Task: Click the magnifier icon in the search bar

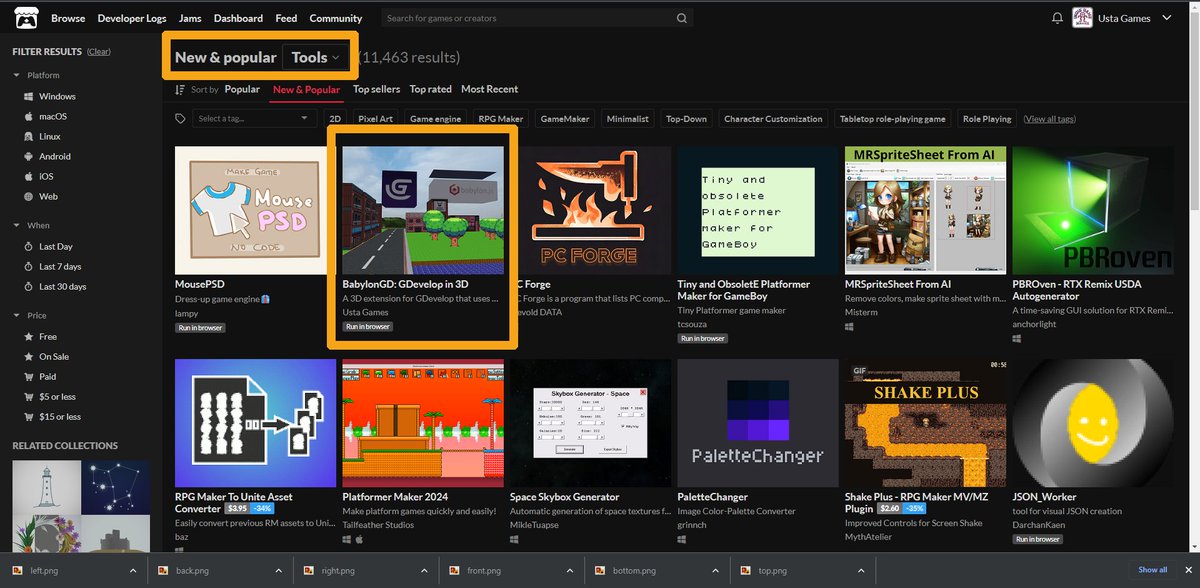Action: click(x=681, y=17)
